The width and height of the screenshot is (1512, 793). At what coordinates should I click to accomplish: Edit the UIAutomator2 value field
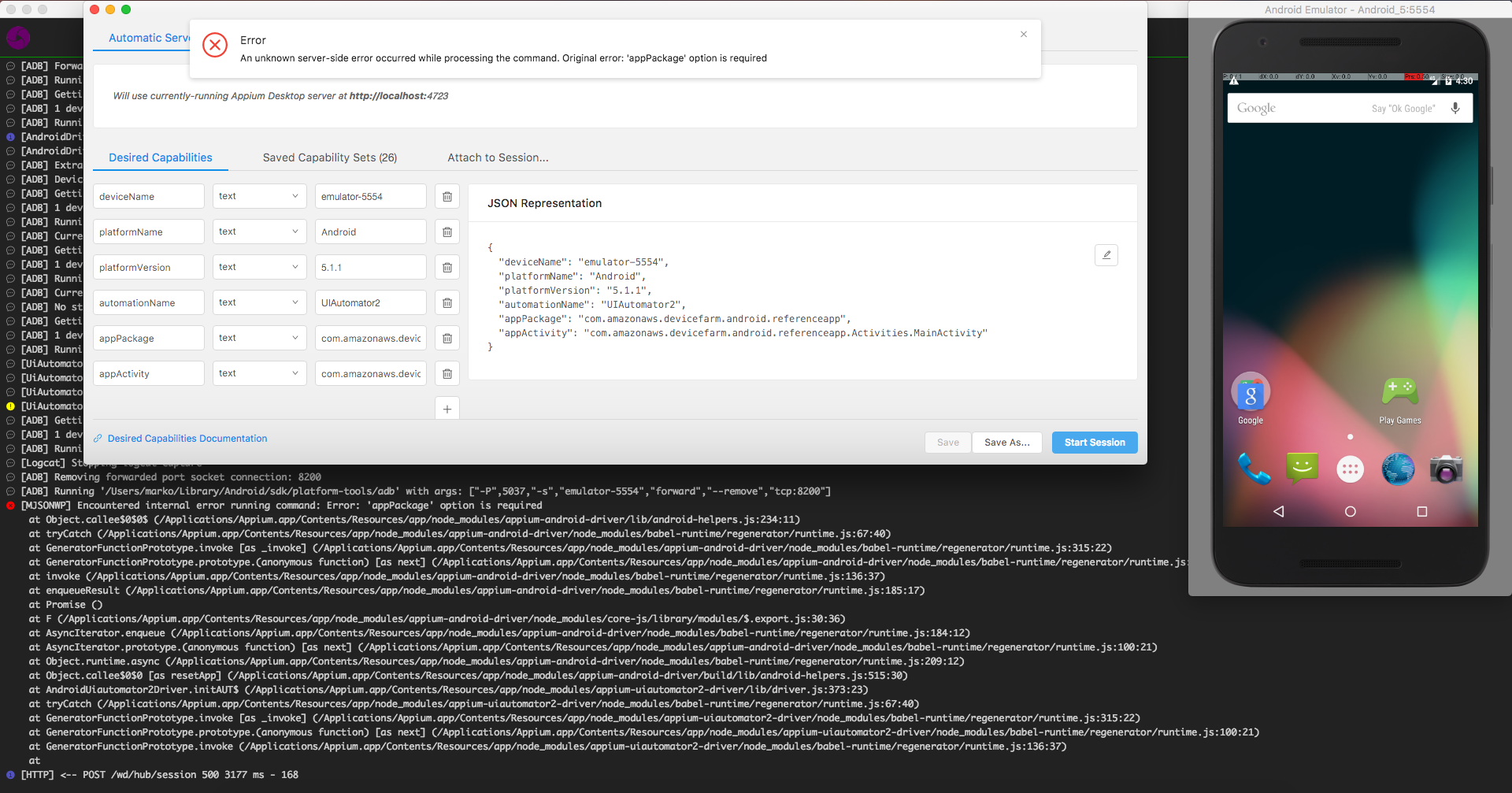[x=371, y=302]
